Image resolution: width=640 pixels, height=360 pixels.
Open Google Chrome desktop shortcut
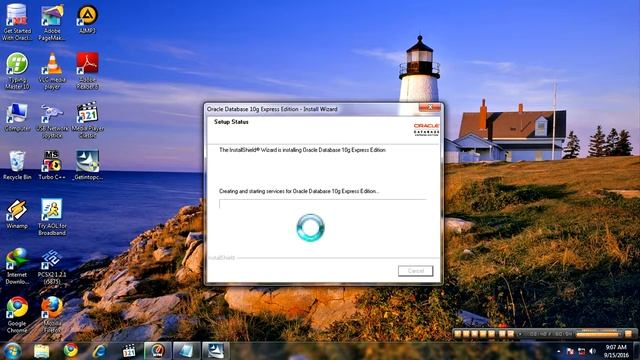coord(17,314)
